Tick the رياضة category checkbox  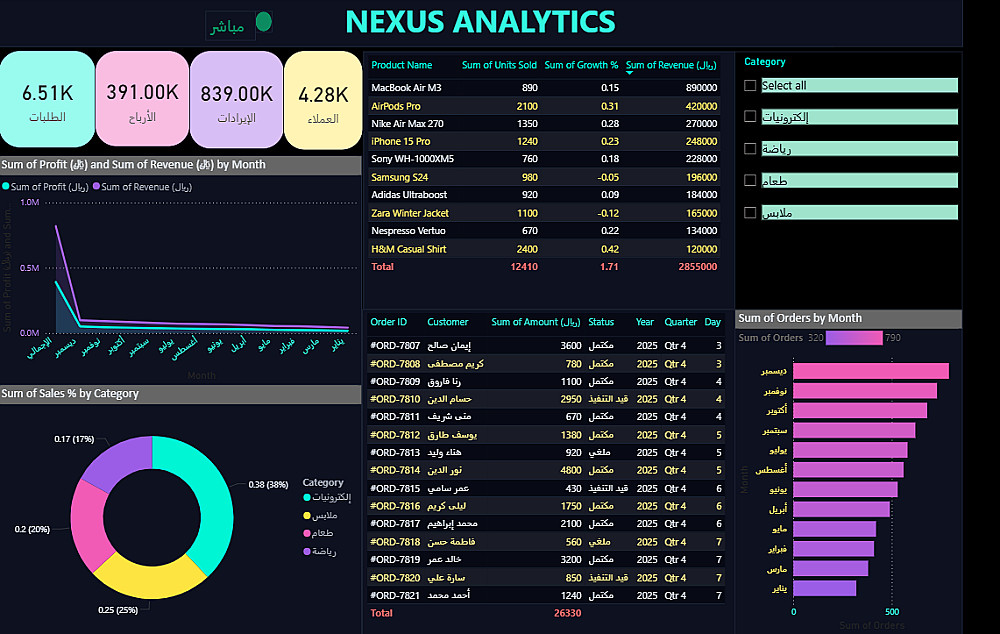point(750,149)
